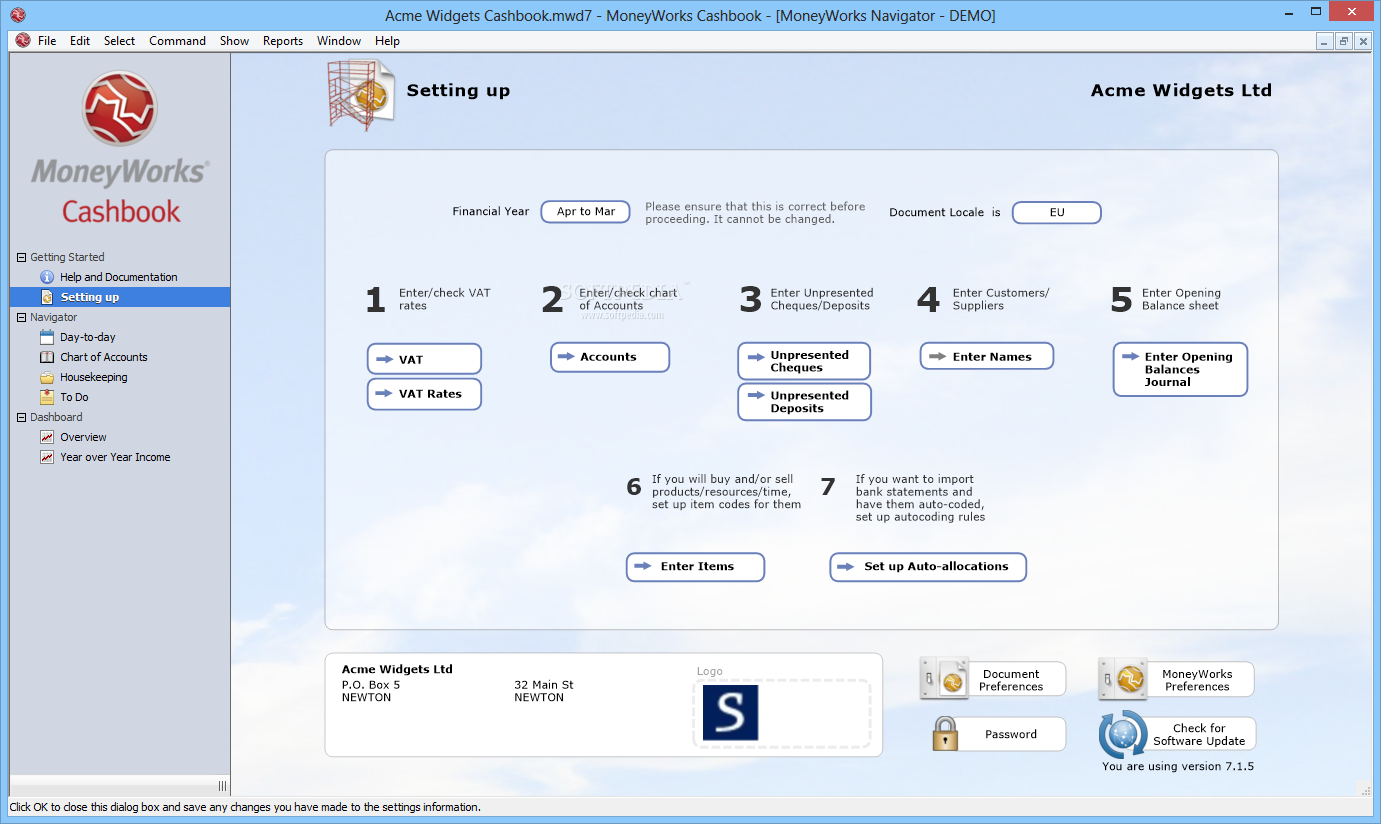Open the Command menu
The height and width of the screenshot is (824, 1381).
coord(177,41)
